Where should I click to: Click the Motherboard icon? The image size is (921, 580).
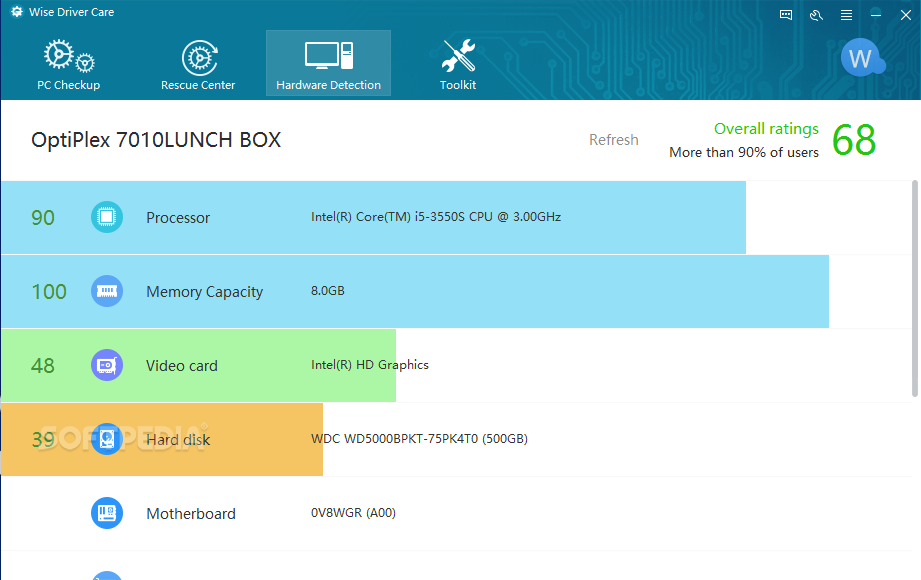pos(107,513)
